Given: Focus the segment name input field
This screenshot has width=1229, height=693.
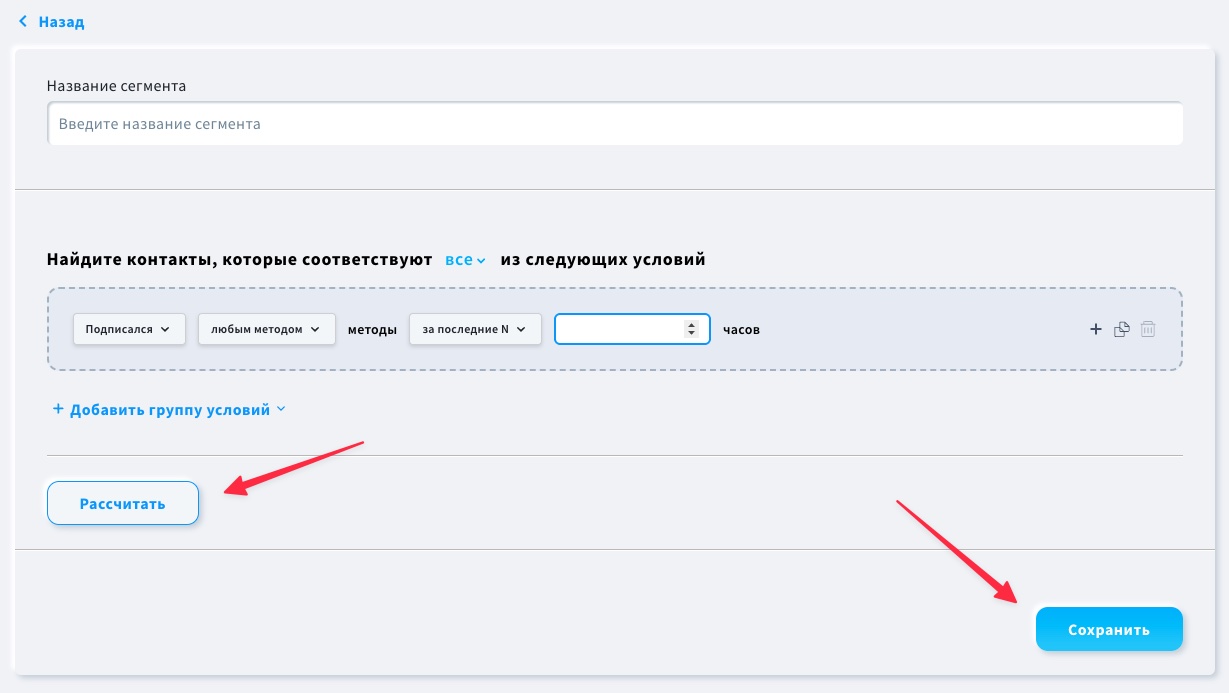Looking at the screenshot, I should point(614,124).
